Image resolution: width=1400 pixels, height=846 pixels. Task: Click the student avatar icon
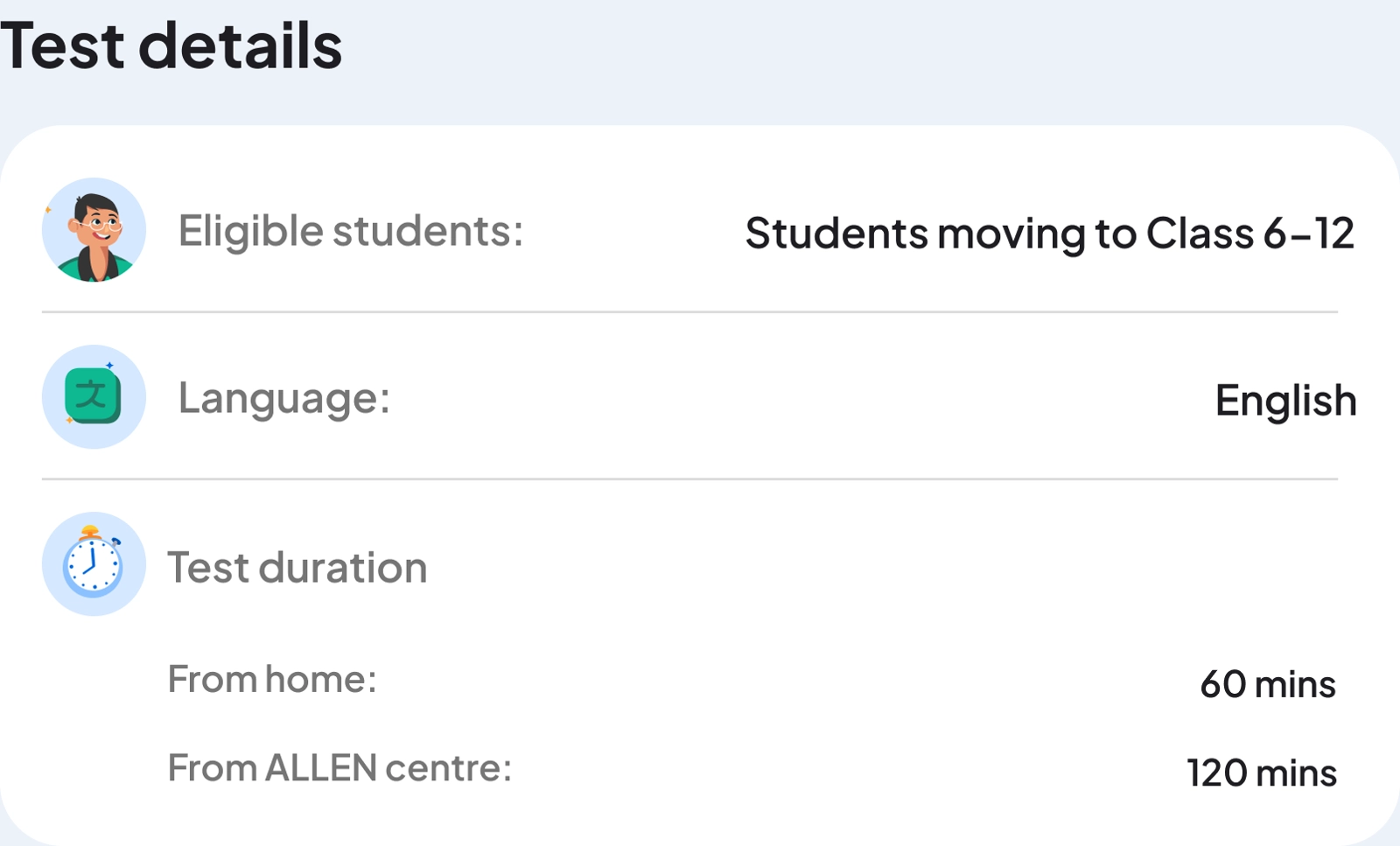pos(94,230)
